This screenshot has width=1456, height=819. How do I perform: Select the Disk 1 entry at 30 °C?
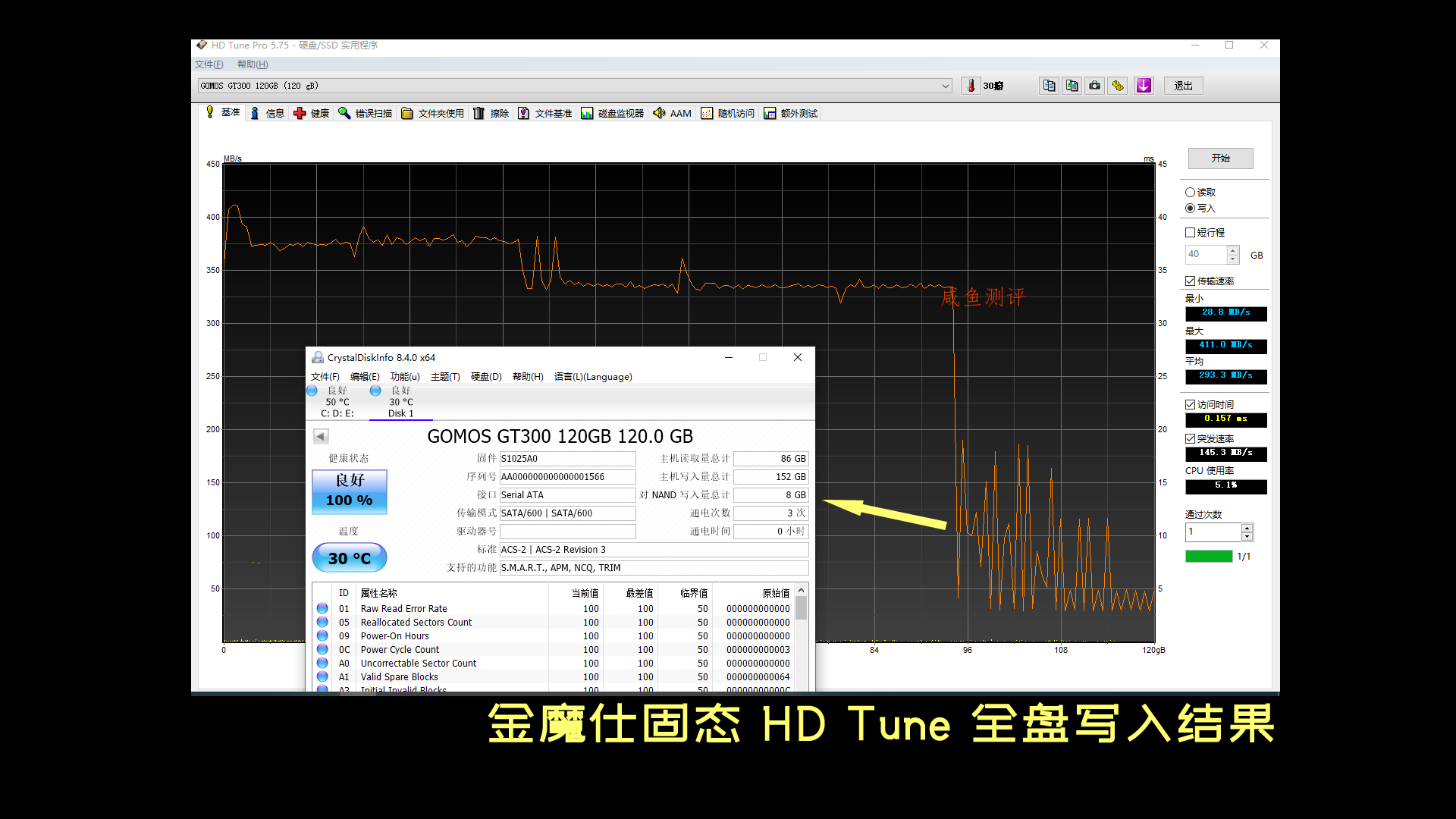pos(400,402)
